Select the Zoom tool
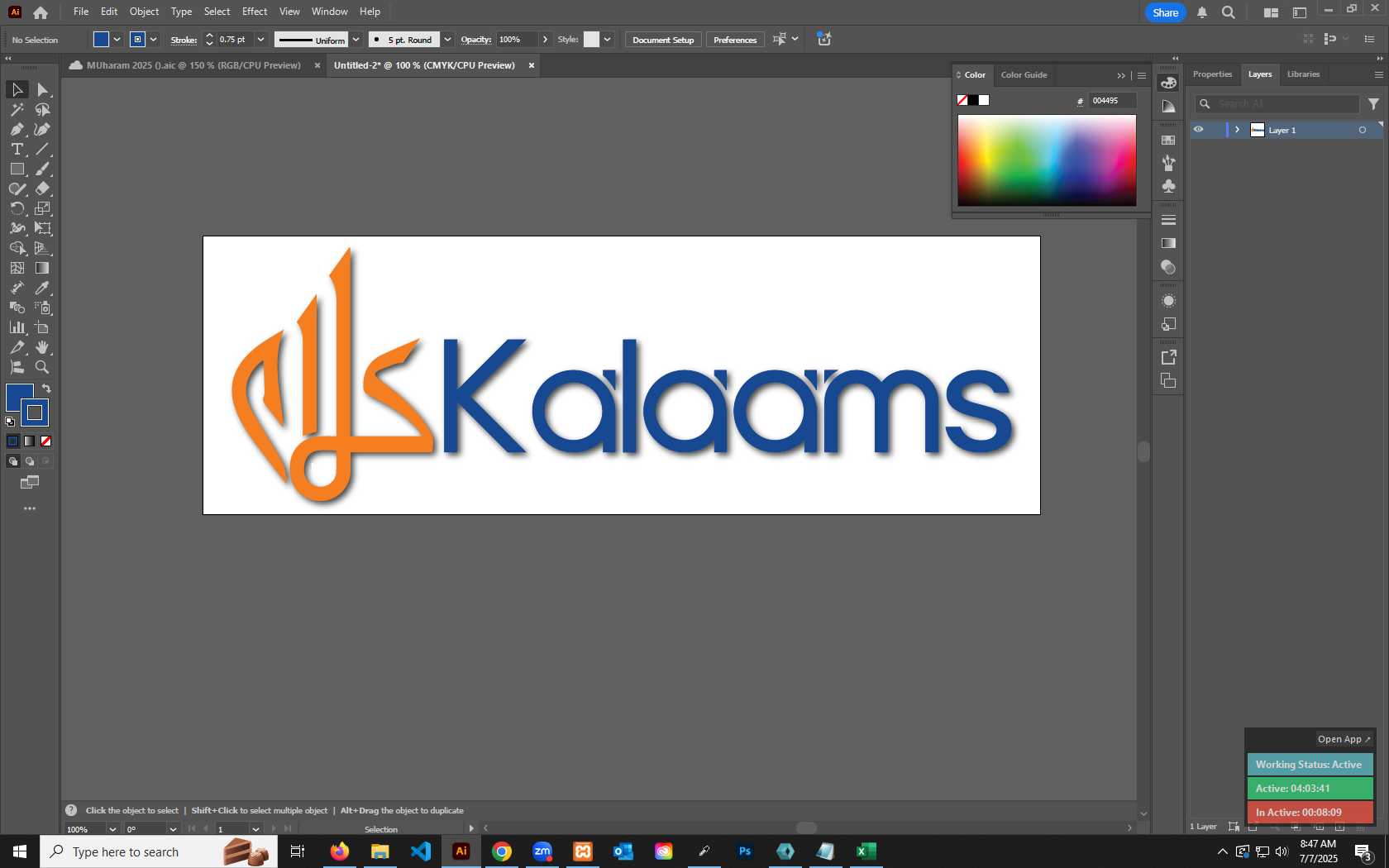 click(x=42, y=367)
